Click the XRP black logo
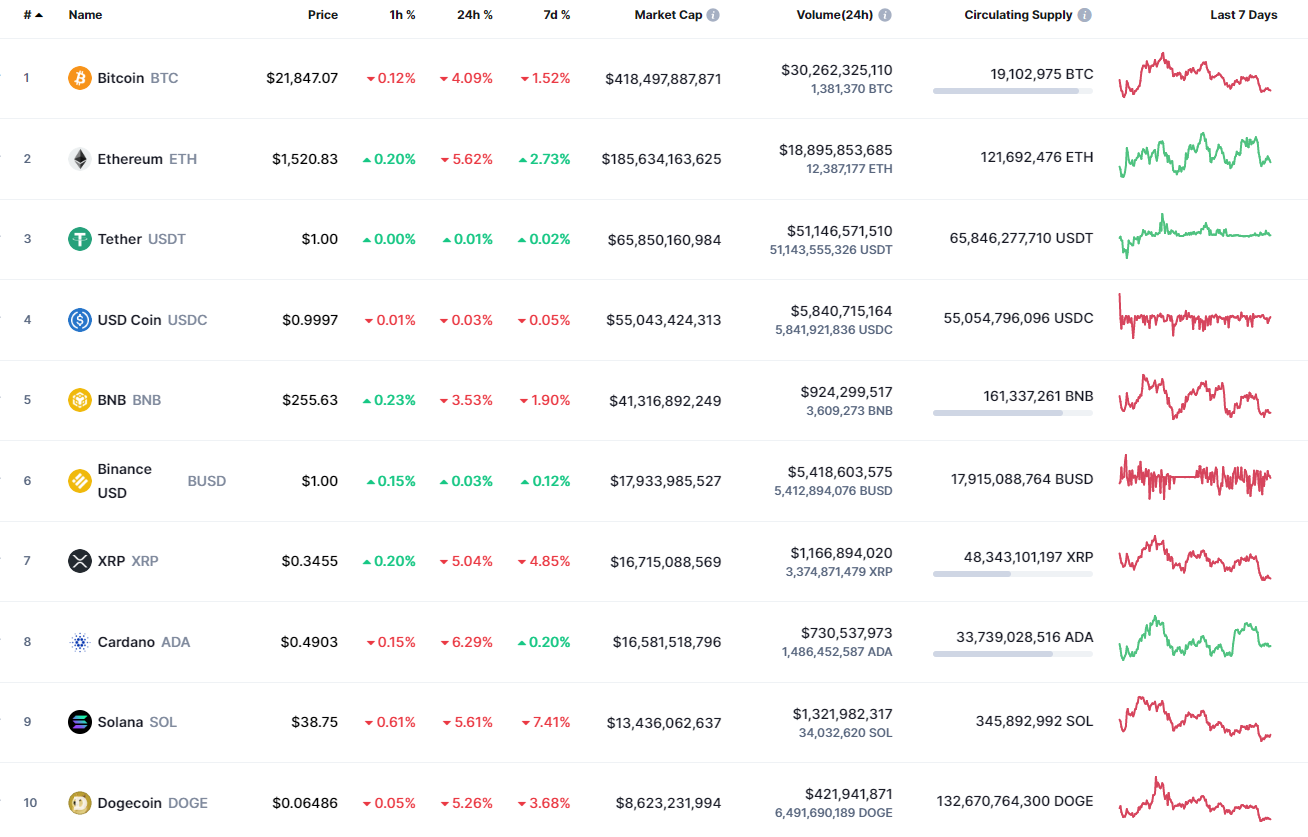This screenshot has height=837, width=1308. click(x=78, y=560)
